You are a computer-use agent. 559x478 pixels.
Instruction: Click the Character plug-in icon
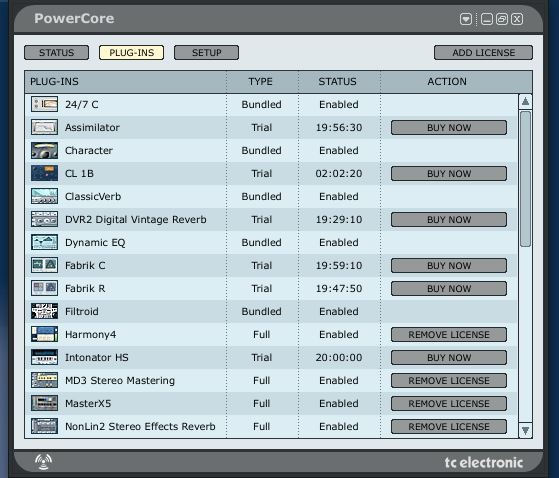pos(44,150)
